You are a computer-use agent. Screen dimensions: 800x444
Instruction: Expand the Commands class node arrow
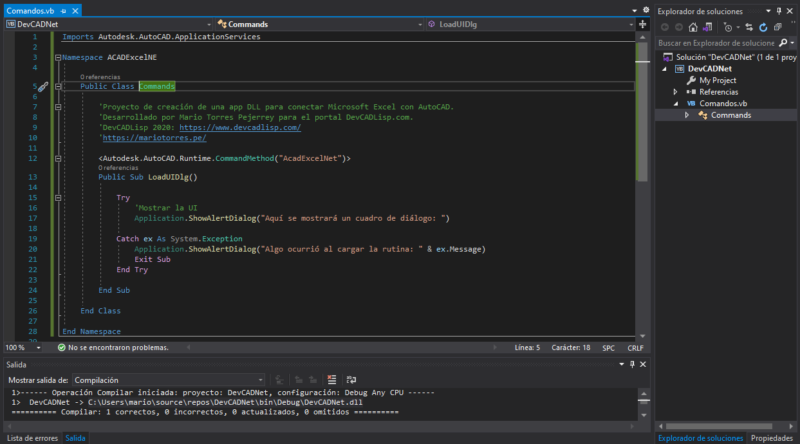pyautogui.click(x=687, y=115)
